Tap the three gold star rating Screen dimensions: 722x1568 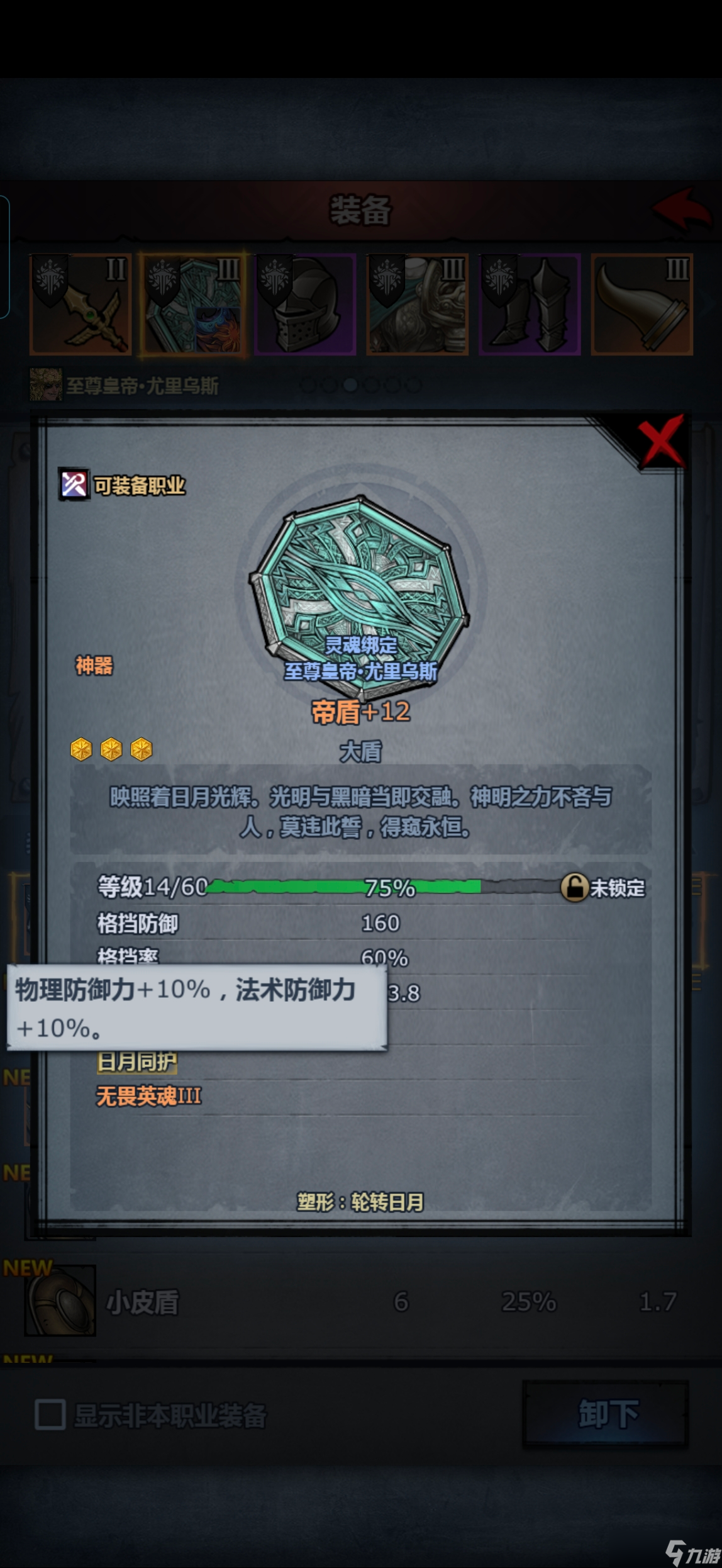coord(111,749)
